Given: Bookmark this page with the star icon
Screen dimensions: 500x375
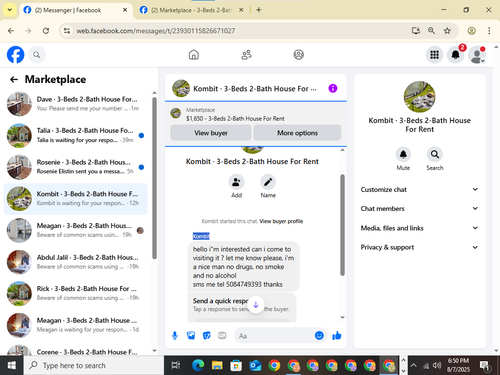Looking at the screenshot, I should [x=447, y=31].
